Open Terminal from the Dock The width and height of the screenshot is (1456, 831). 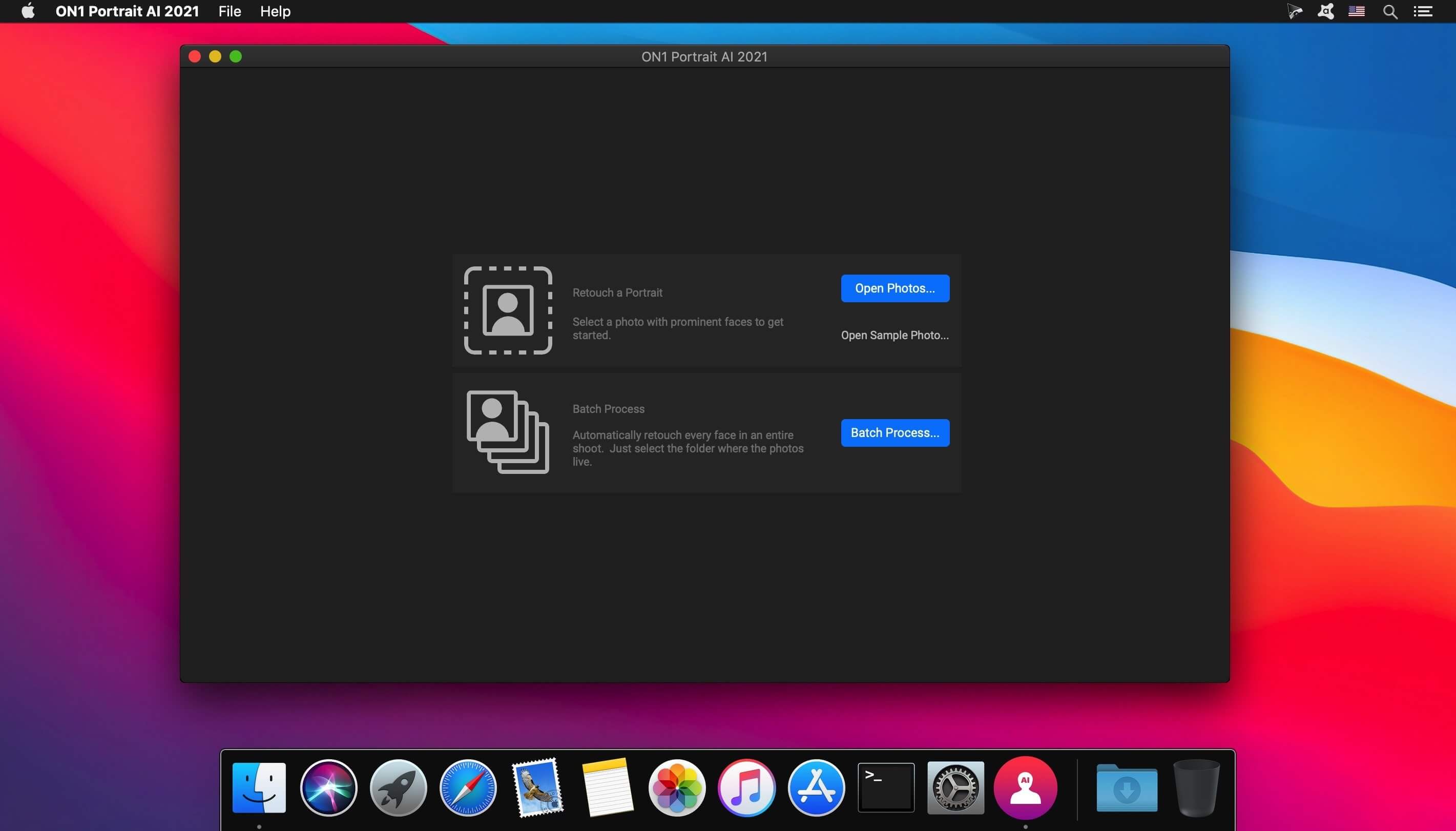click(x=885, y=787)
